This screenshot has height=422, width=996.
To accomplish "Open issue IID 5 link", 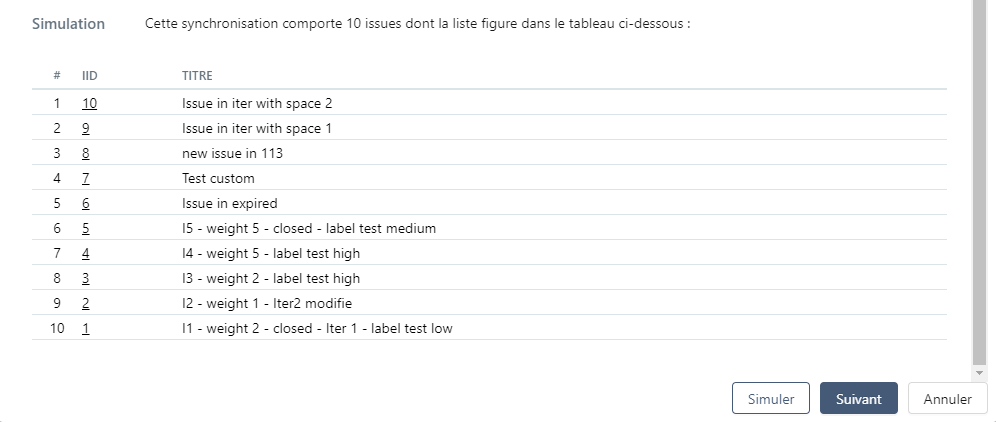I will point(86,228).
